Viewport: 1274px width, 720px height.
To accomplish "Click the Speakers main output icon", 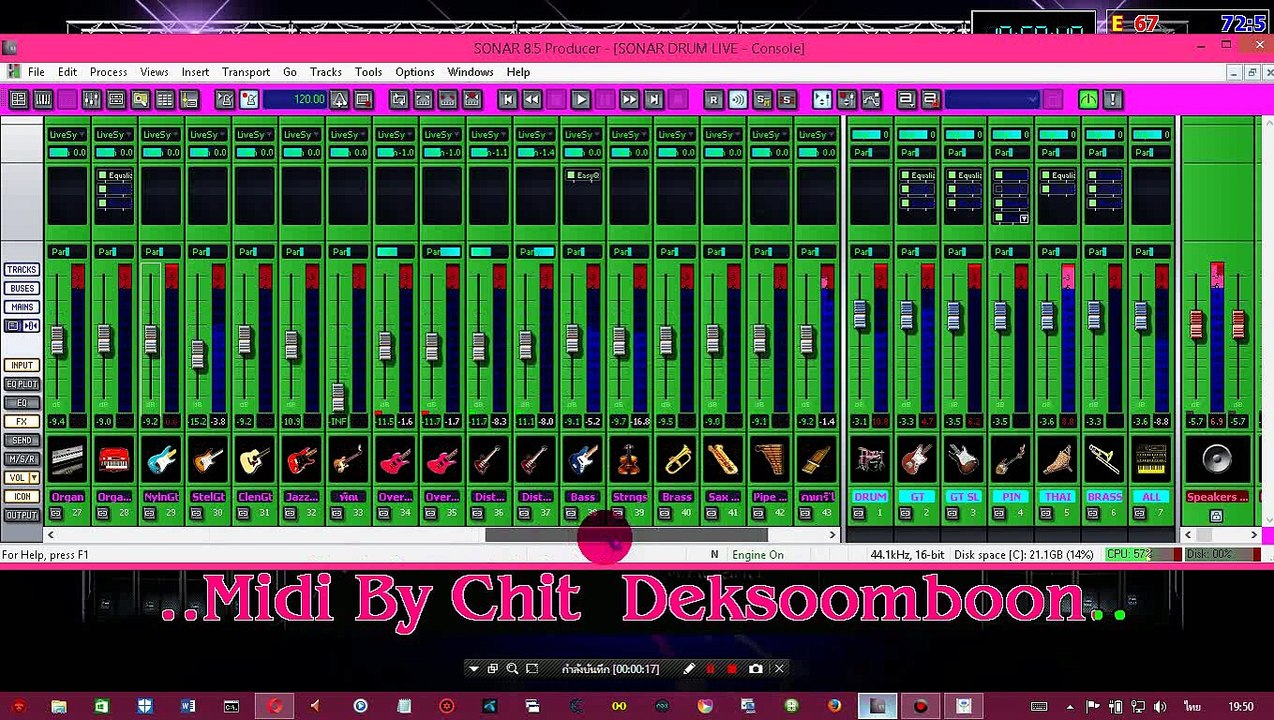I will [1217, 460].
